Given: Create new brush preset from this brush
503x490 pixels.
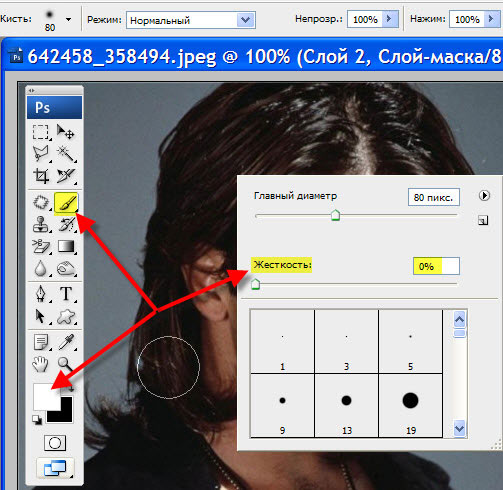Looking at the screenshot, I should (483, 220).
